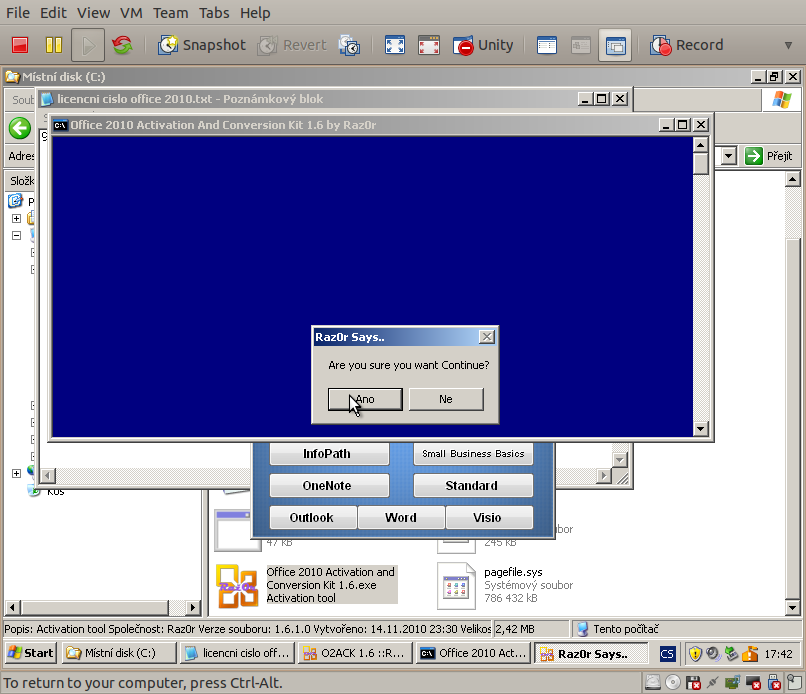The height and width of the screenshot is (694, 806).
Task: Click the greyed summary view icon
Action: (x=580, y=45)
